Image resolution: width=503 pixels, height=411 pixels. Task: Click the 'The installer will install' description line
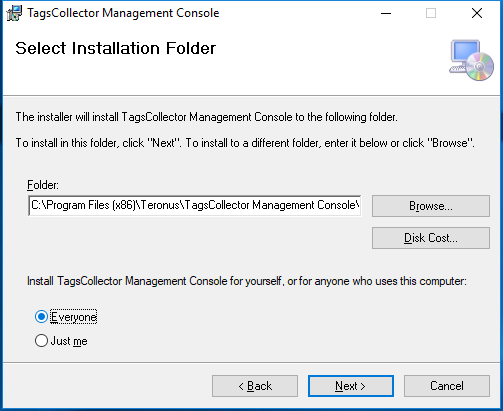[x=207, y=117]
